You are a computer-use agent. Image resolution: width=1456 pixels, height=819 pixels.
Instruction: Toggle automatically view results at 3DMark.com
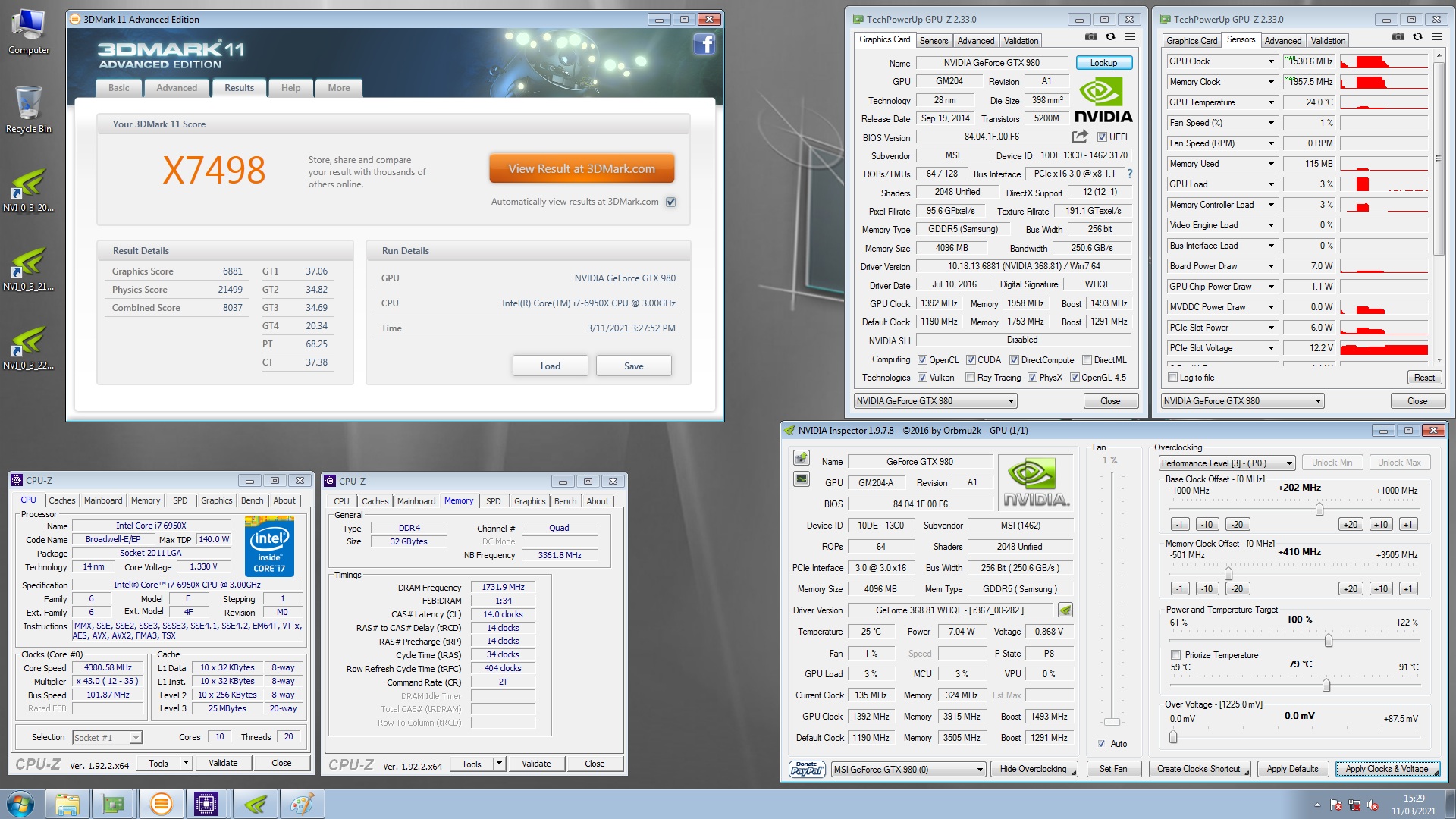(x=670, y=202)
